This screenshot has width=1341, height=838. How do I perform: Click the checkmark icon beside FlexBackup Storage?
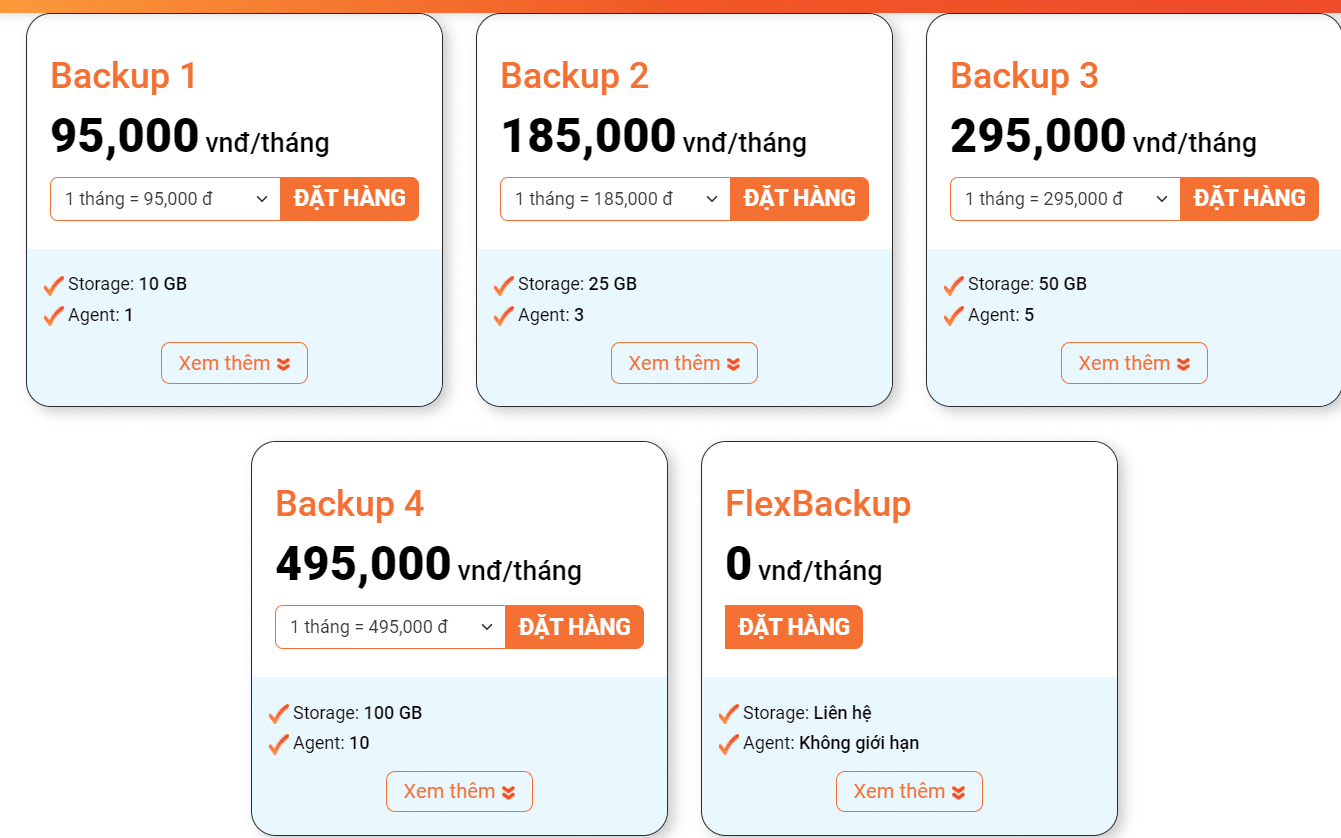click(729, 714)
